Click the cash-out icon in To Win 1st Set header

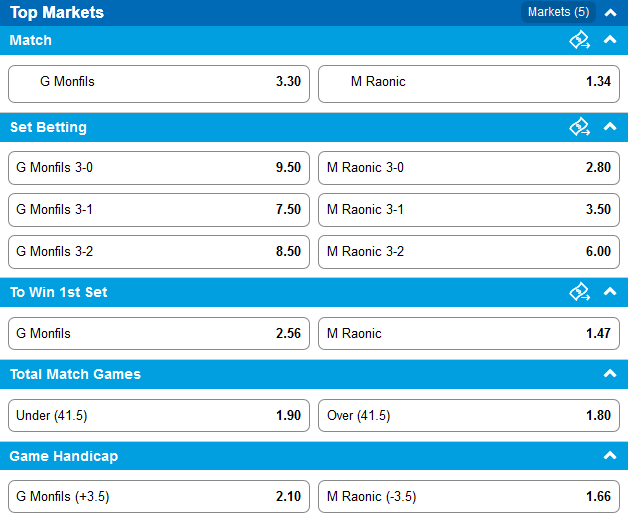click(x=580, y=292)
